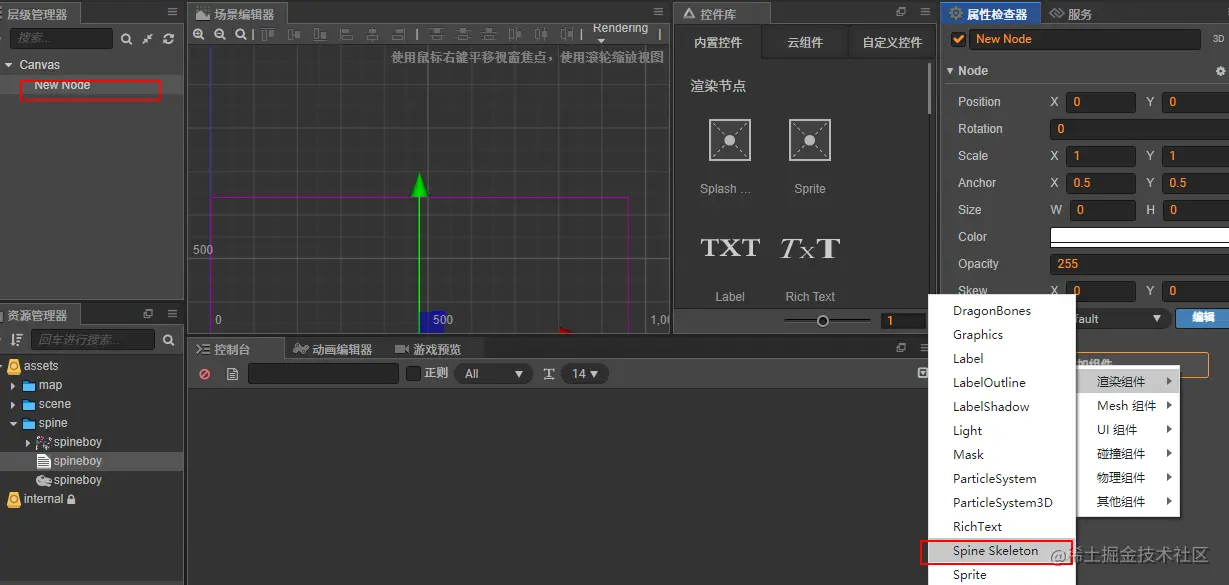Toggle 3D mode for node
This screenshot has height=585, width=1229.
click(x=1218, y=39)
